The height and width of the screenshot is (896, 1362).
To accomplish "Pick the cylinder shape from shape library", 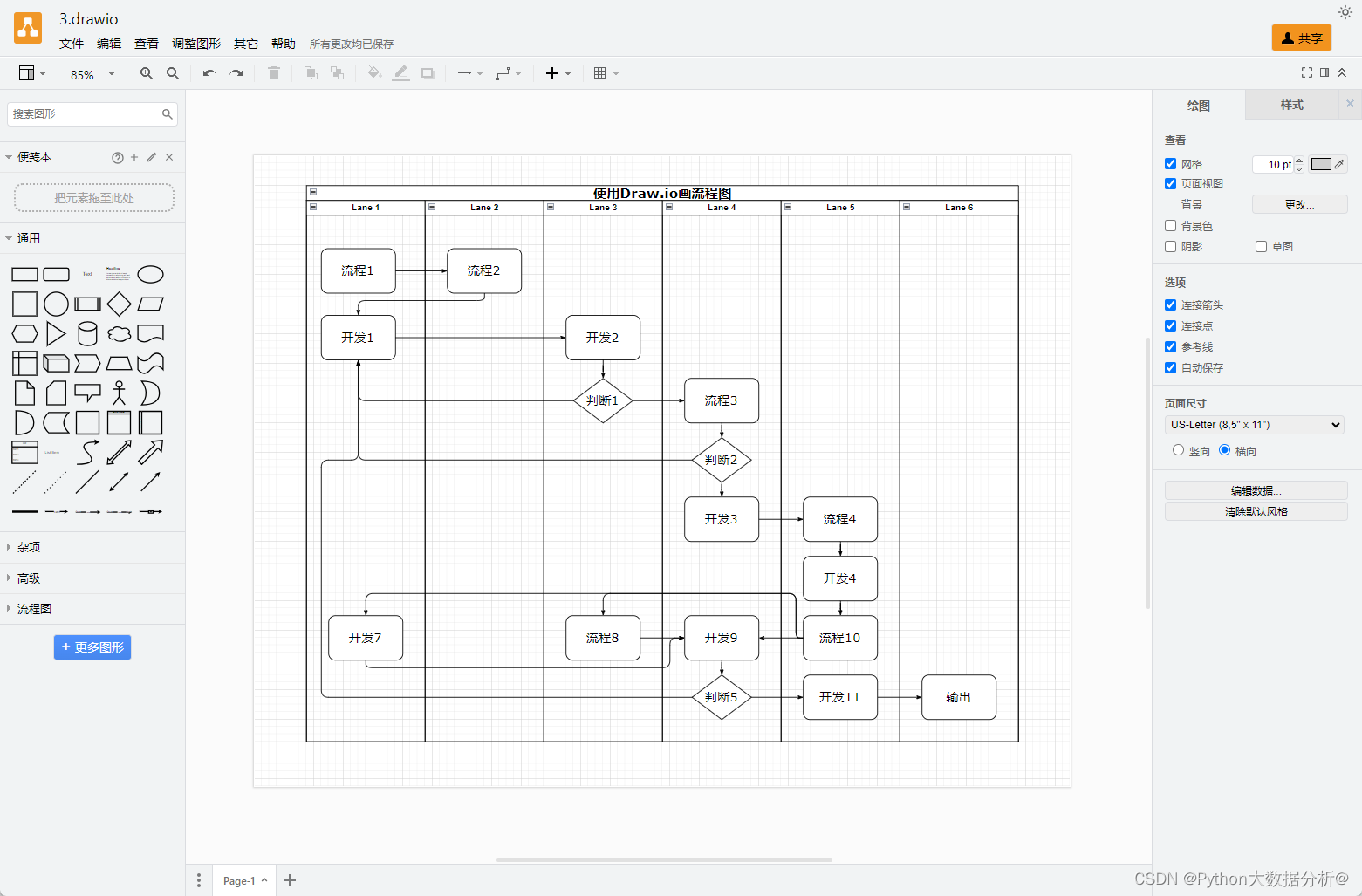I will point(87,333).
